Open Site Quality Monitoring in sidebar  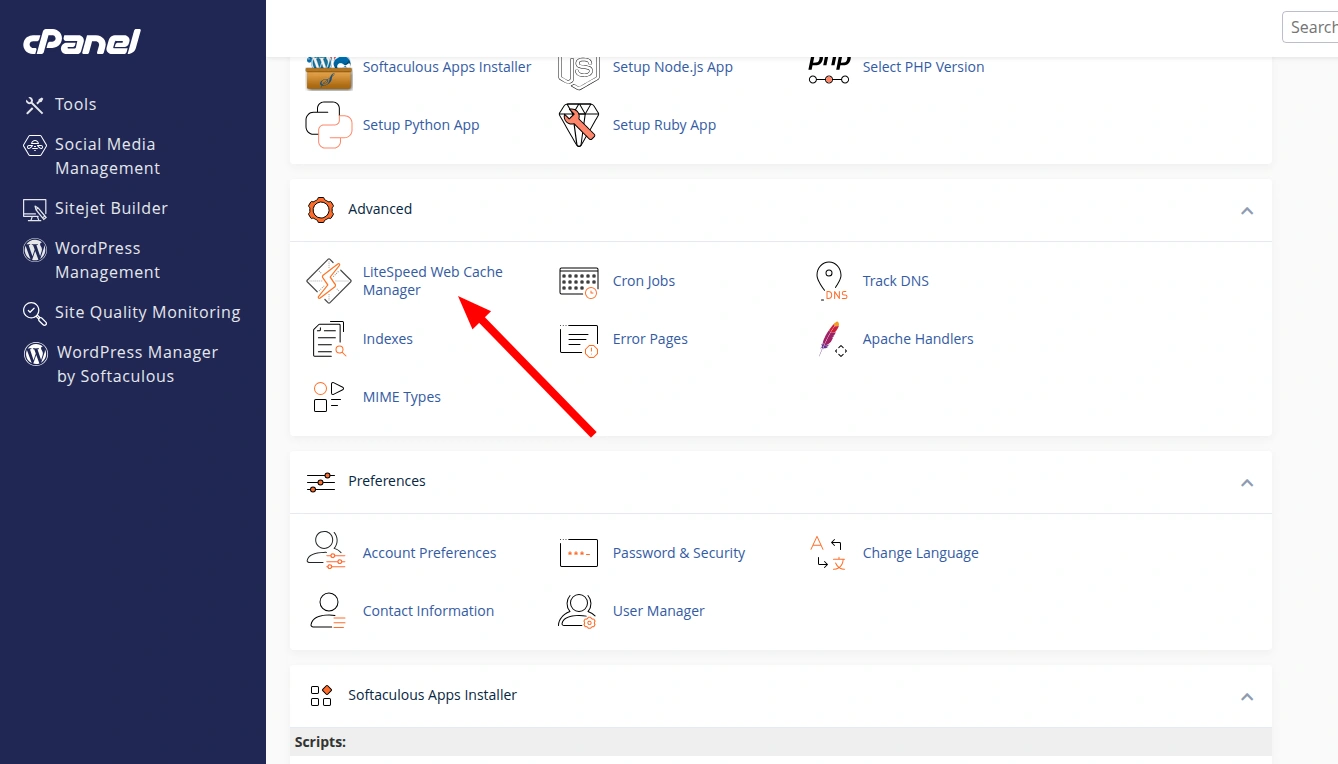tap(147, 312)
